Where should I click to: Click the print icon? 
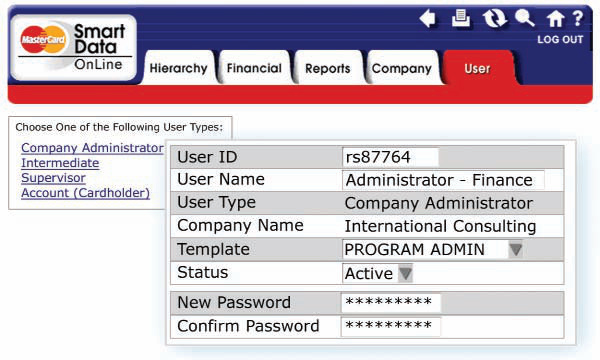(461, 18)
